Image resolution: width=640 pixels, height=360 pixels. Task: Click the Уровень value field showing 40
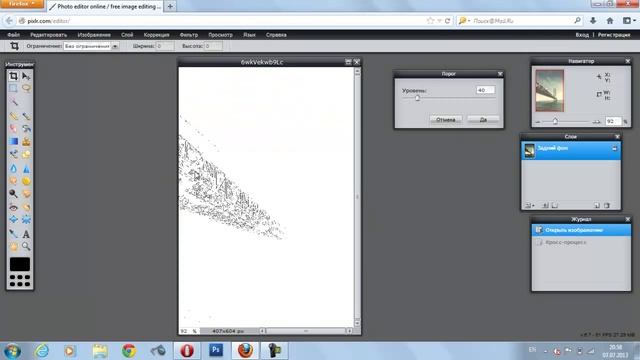click(485, 90)
